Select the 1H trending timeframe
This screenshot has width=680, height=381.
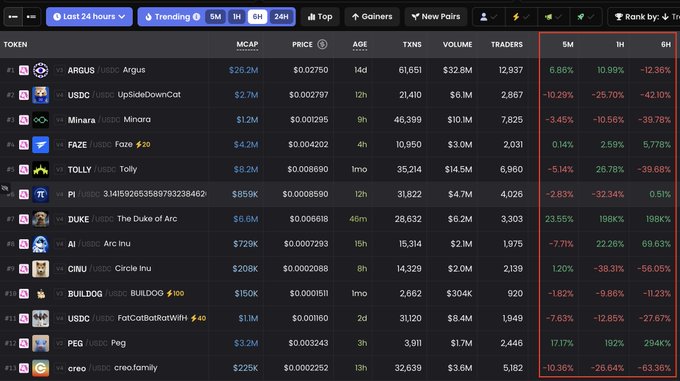237,17
